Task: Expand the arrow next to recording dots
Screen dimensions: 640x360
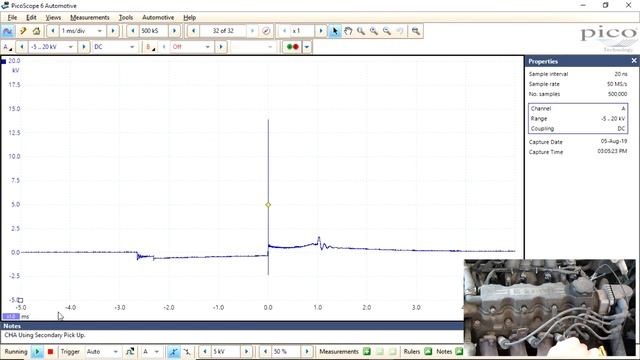Action: [307, 47]
